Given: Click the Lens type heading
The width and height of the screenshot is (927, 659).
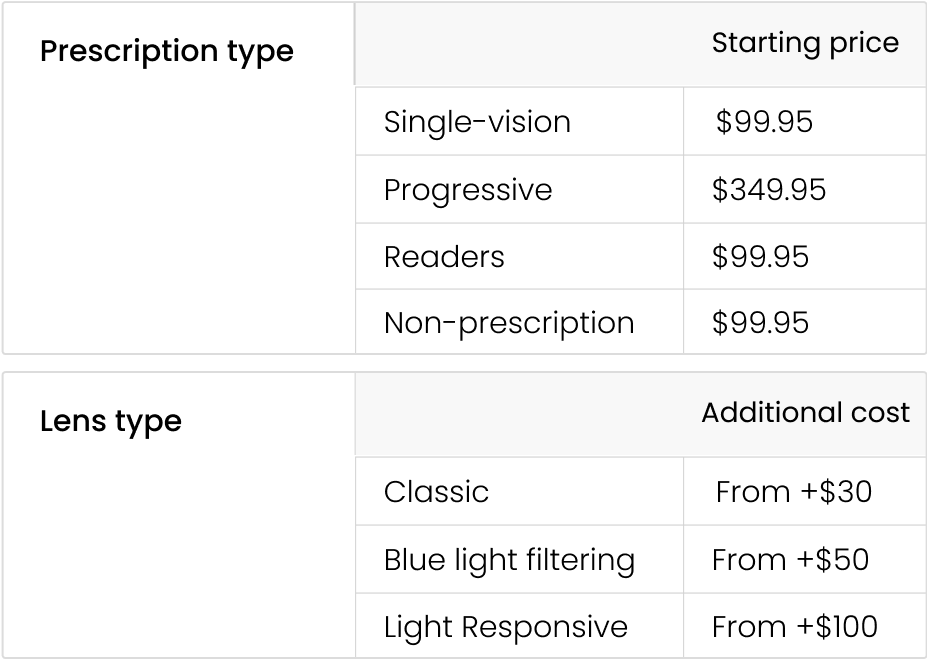Looking at the screenshot, I should click(x=110, y=421).
